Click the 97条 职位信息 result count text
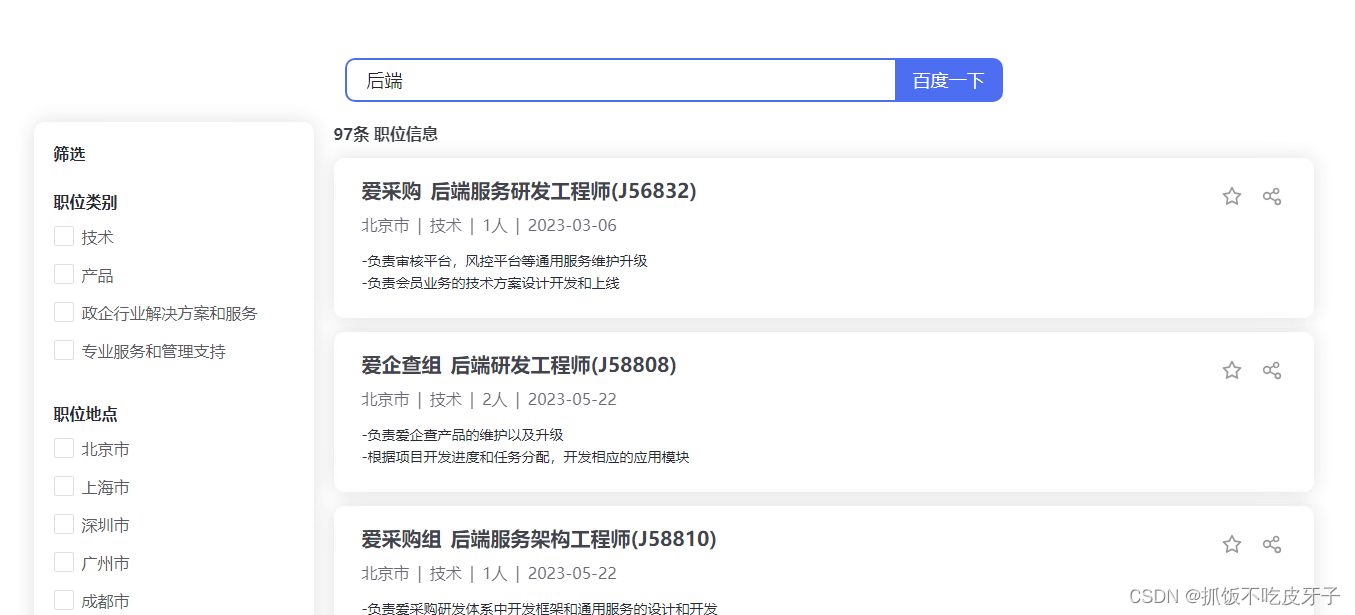The width and height of the screenshot is (1355, 615). [x=386, y=134]
